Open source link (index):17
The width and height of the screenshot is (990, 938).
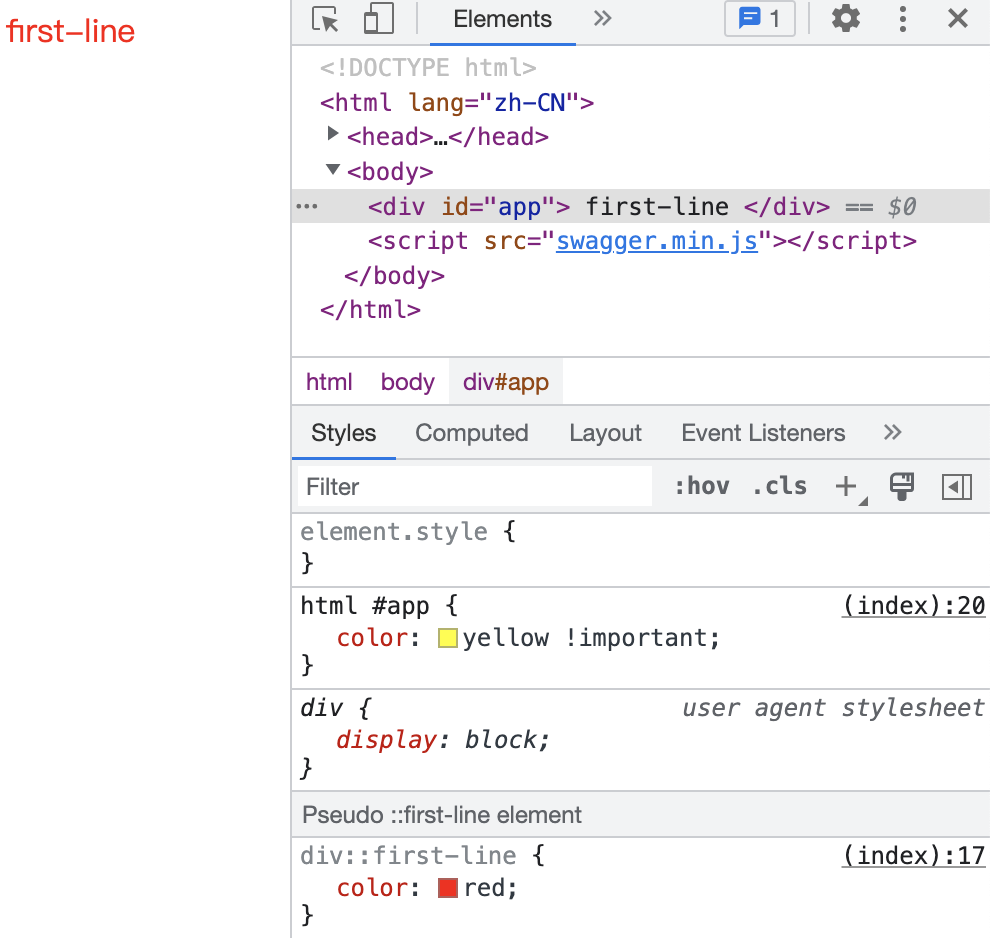point(914,855)
